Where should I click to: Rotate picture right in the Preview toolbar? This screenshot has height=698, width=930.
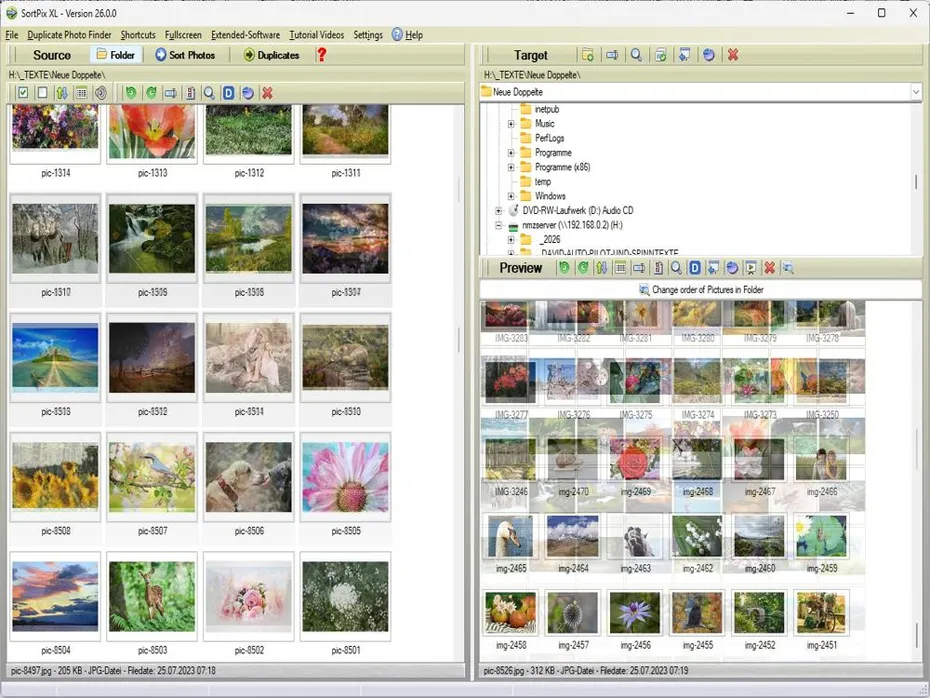[x=583, y=267]
